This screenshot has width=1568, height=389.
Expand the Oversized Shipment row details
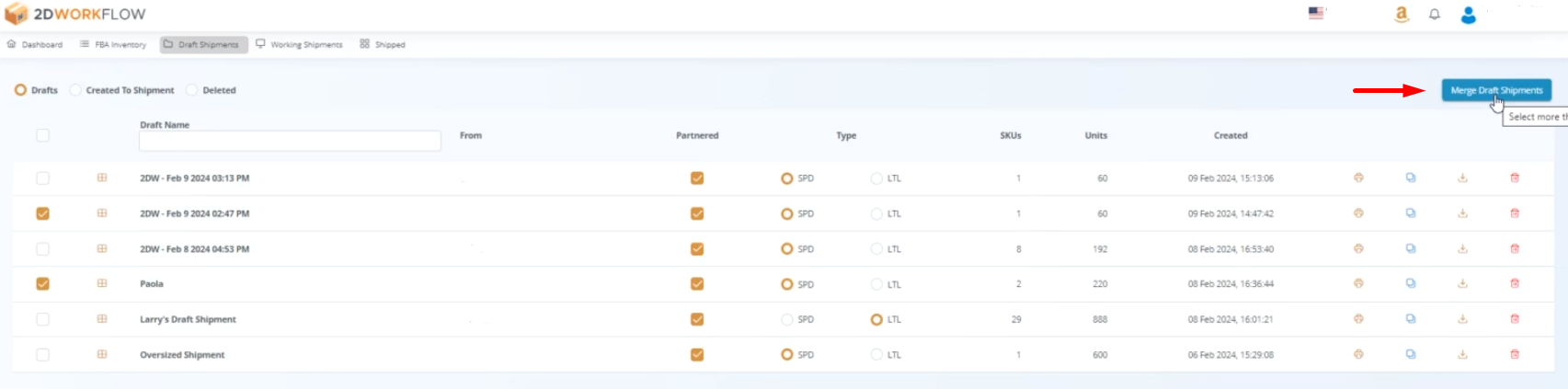click(x=102, y=355)
